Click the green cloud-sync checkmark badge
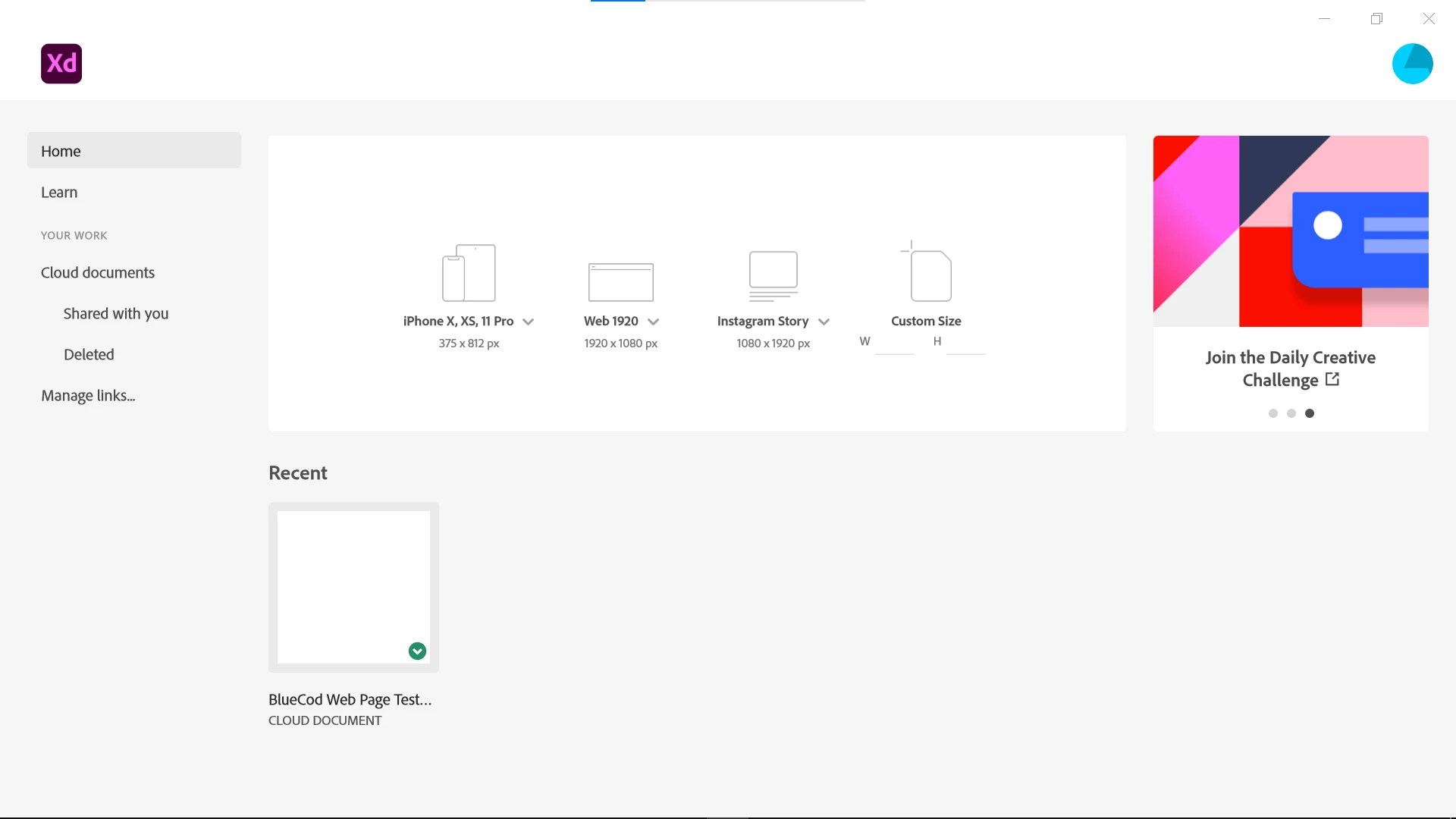The width and height of the screenshot is (1456, 819). tap(417, 651)
